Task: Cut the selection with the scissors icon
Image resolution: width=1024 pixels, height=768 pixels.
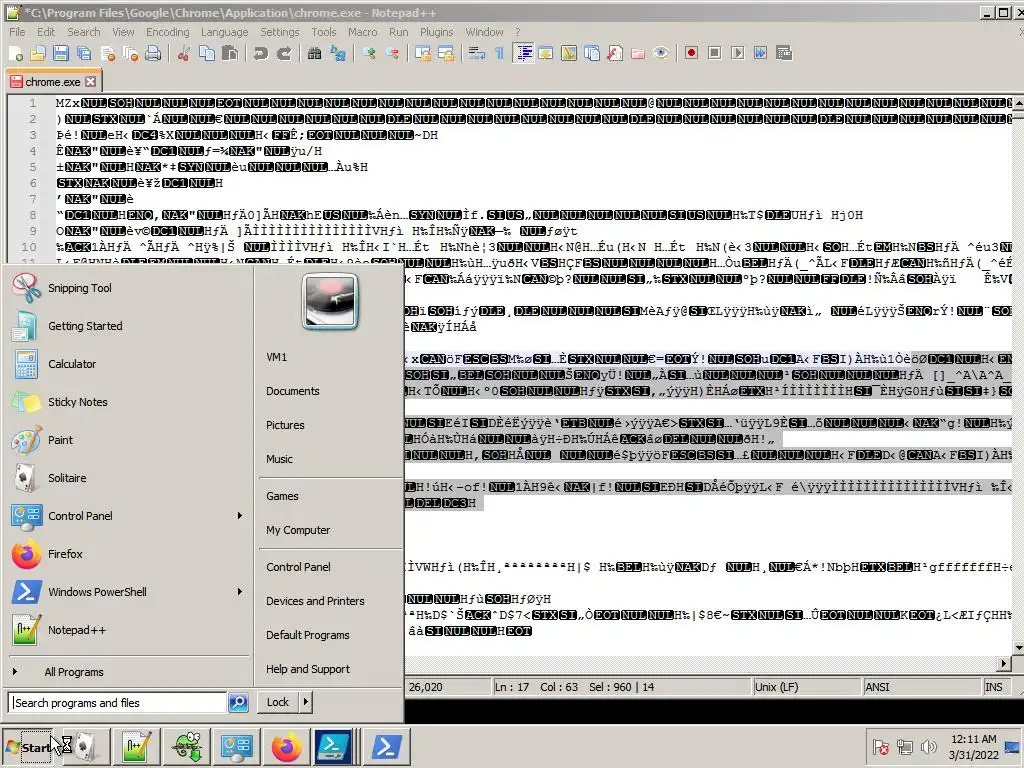Action: point(184,53)
